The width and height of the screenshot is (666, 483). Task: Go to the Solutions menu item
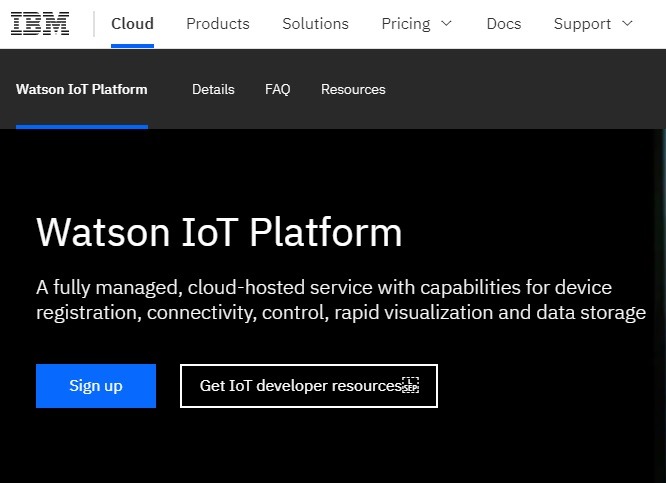(315, 24)
